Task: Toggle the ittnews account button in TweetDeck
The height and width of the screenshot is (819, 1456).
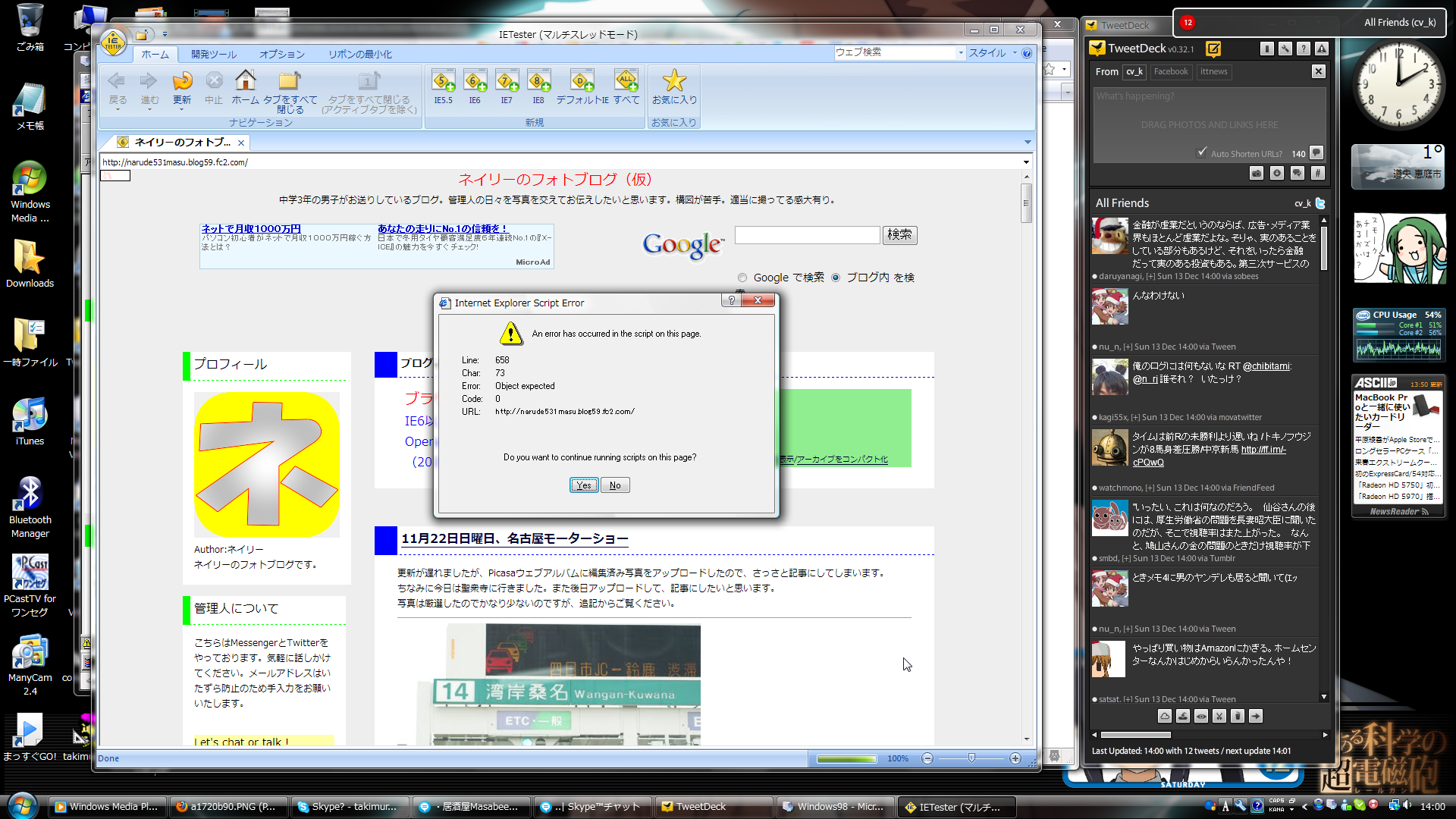Action: click(x=1214, y=71)
